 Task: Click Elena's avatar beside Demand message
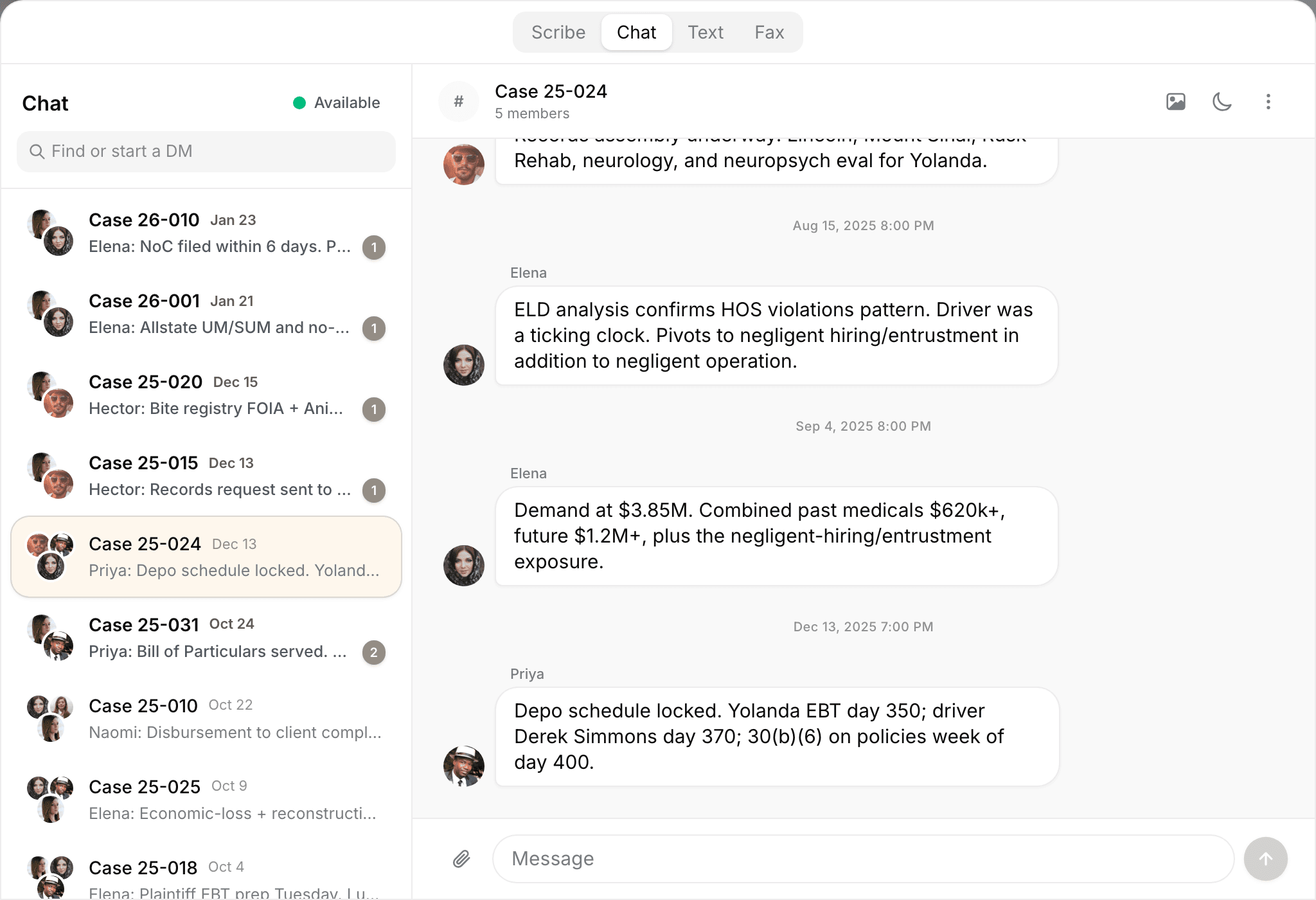point(464,566)
